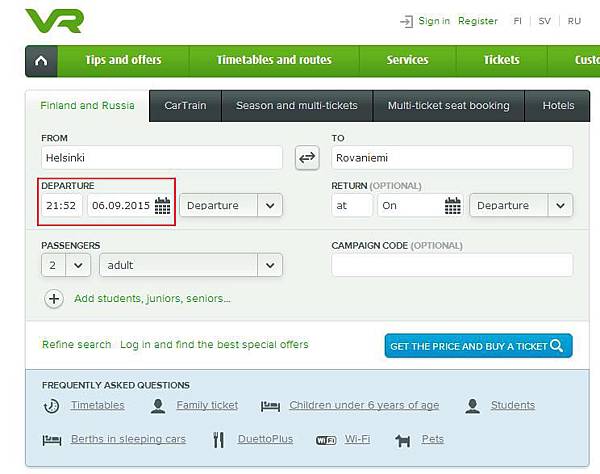Screen dimensions: 600x474
Task: Open Children under 6 years of age link
Action: click(364, 406)
